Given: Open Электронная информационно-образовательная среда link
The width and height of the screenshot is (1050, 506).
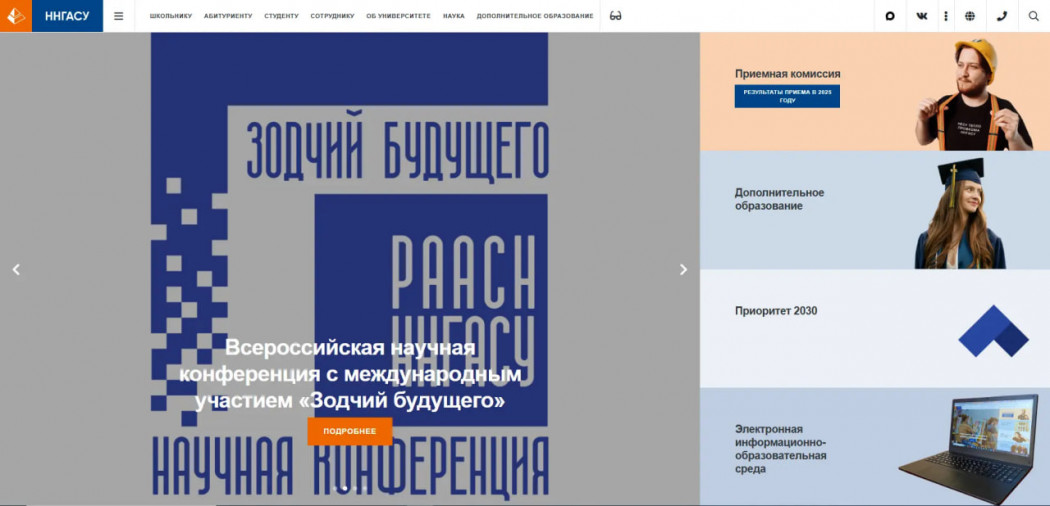Looking at the screenshot, I should [780, 449].
